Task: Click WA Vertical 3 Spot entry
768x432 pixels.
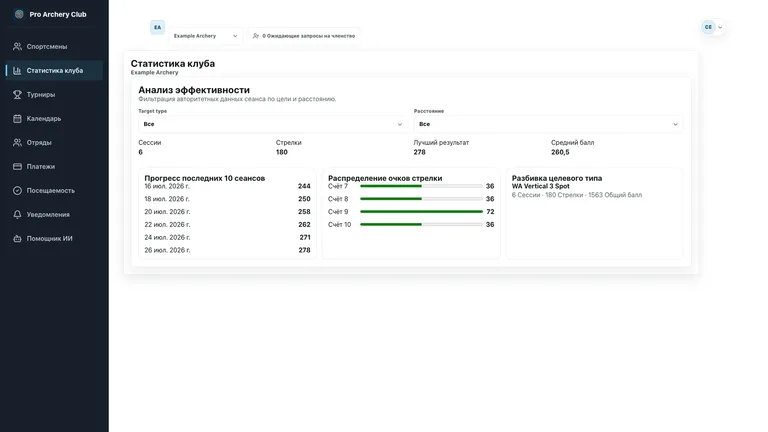Action: (541, 186)
